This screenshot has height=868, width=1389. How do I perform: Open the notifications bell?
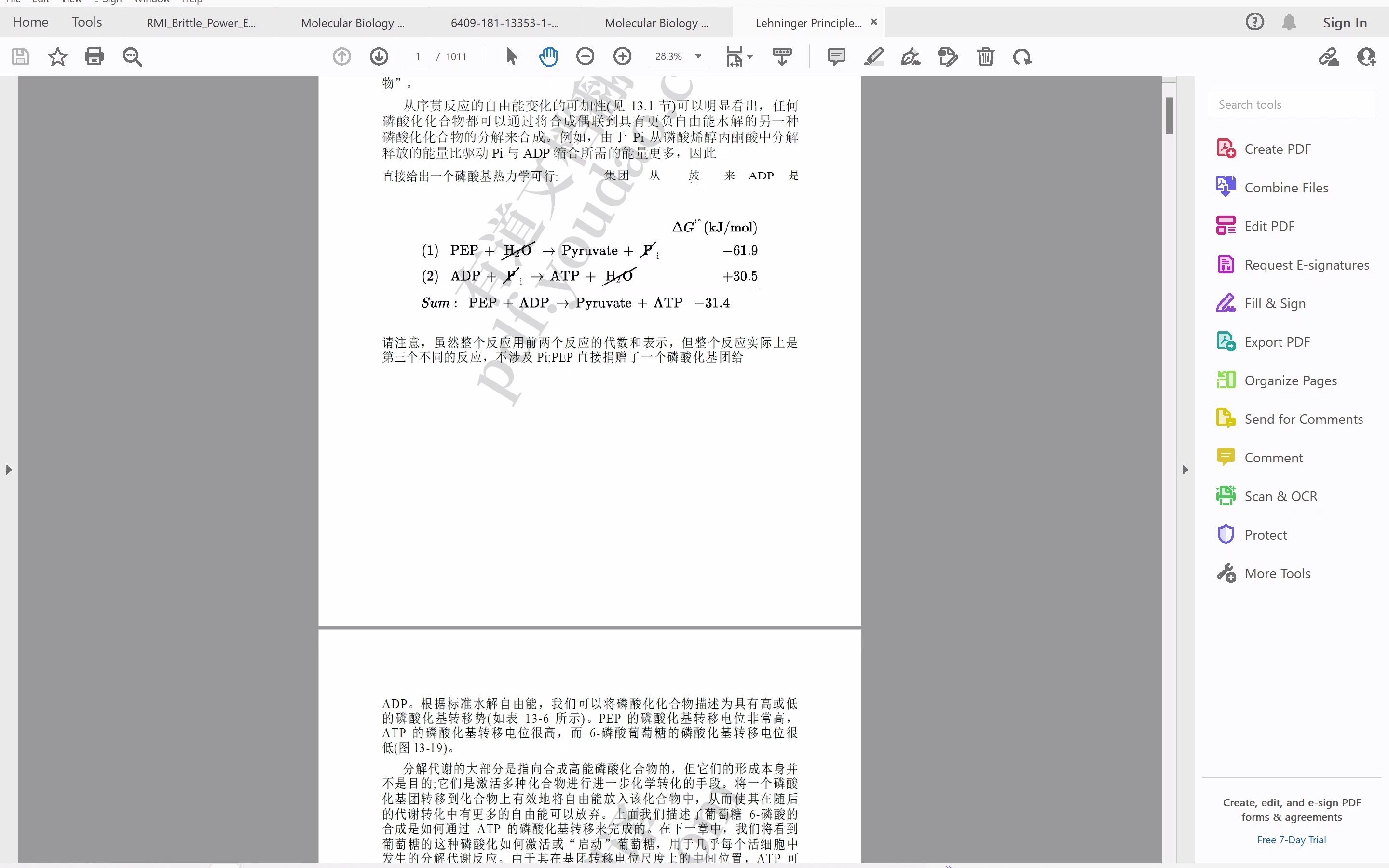(x=1289, y=22)
